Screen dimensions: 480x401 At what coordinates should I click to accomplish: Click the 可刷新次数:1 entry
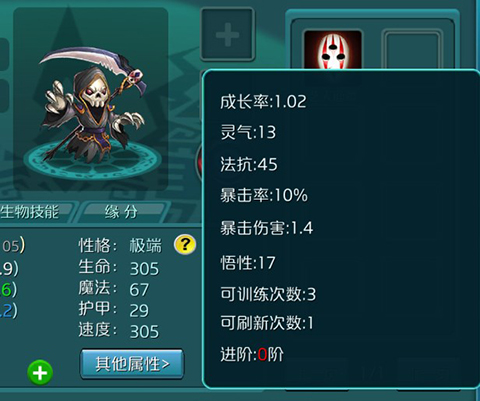[267, 323]
